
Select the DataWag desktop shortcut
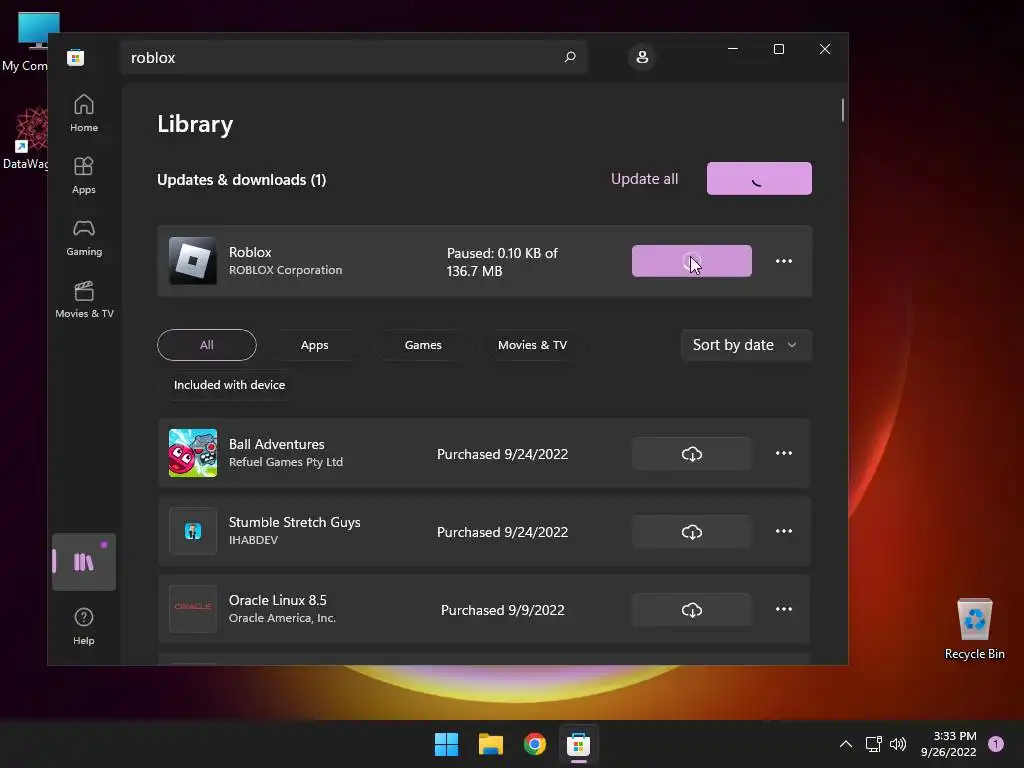(25, 139)
